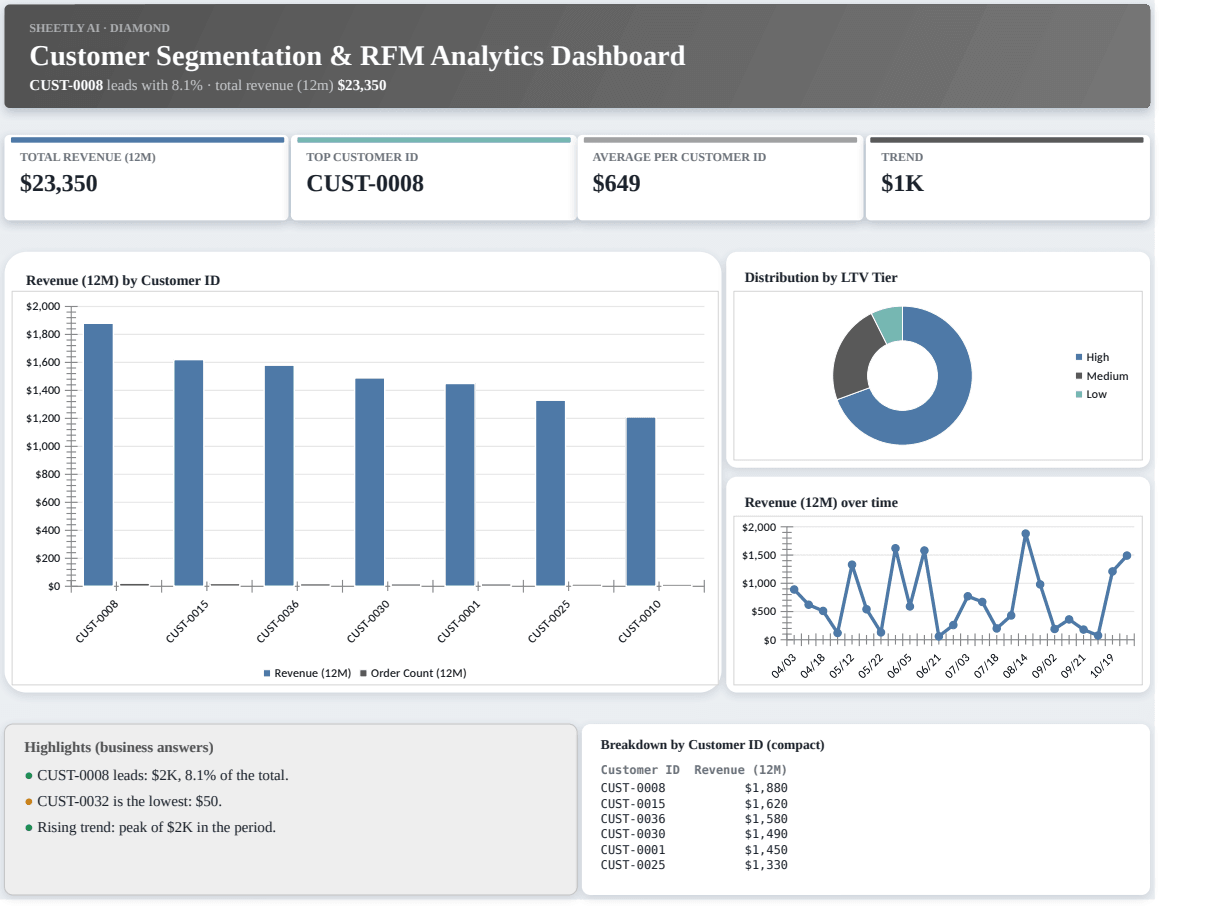Click the 'Revenue (12M)' table column header
Image resolution: width=1227 pixels, height=922 pixels.
pos(741,770)
